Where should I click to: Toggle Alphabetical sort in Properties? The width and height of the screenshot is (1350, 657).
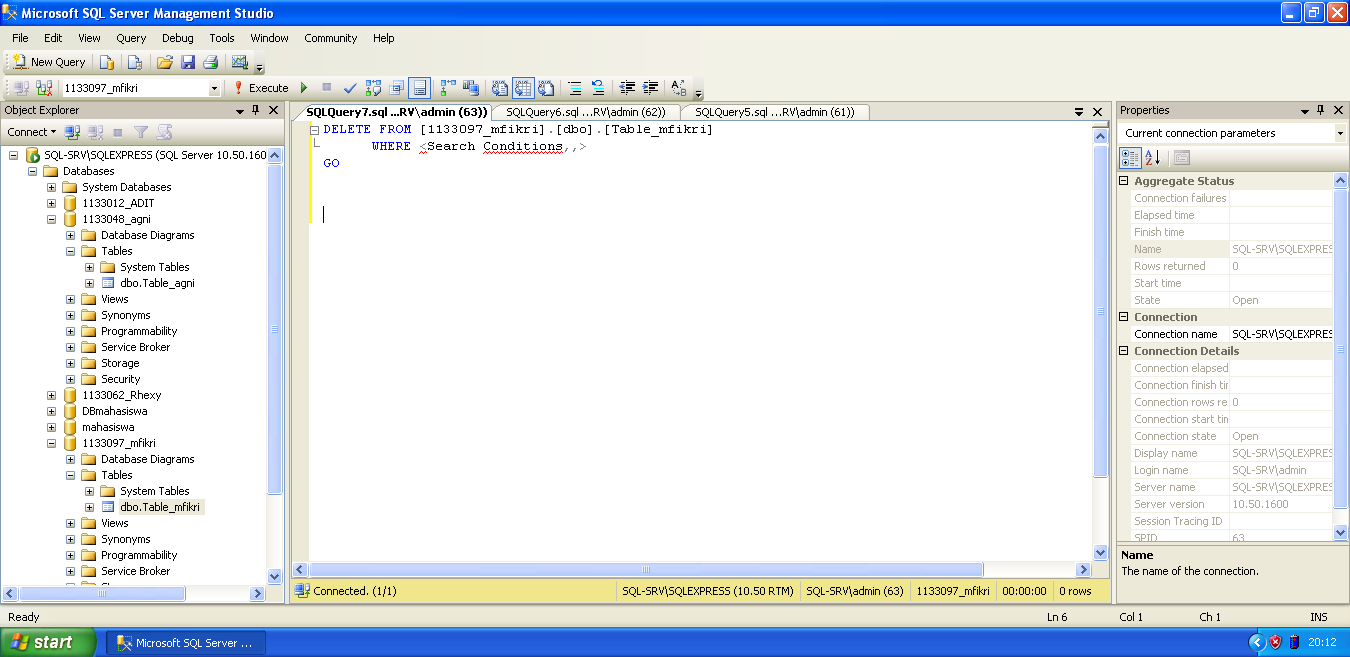tap(1153, 158)
